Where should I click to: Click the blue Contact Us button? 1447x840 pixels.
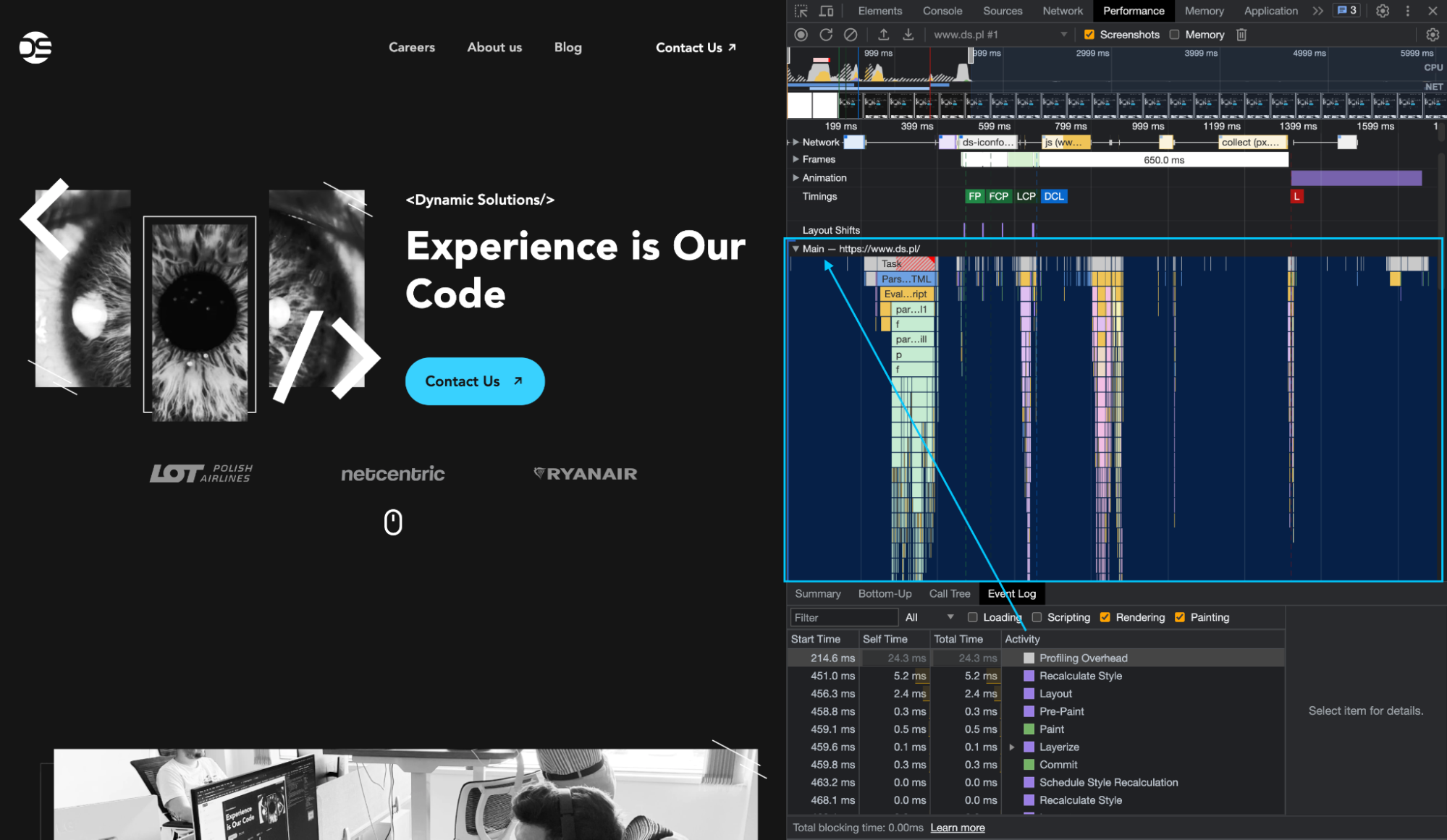click(474, 381)
